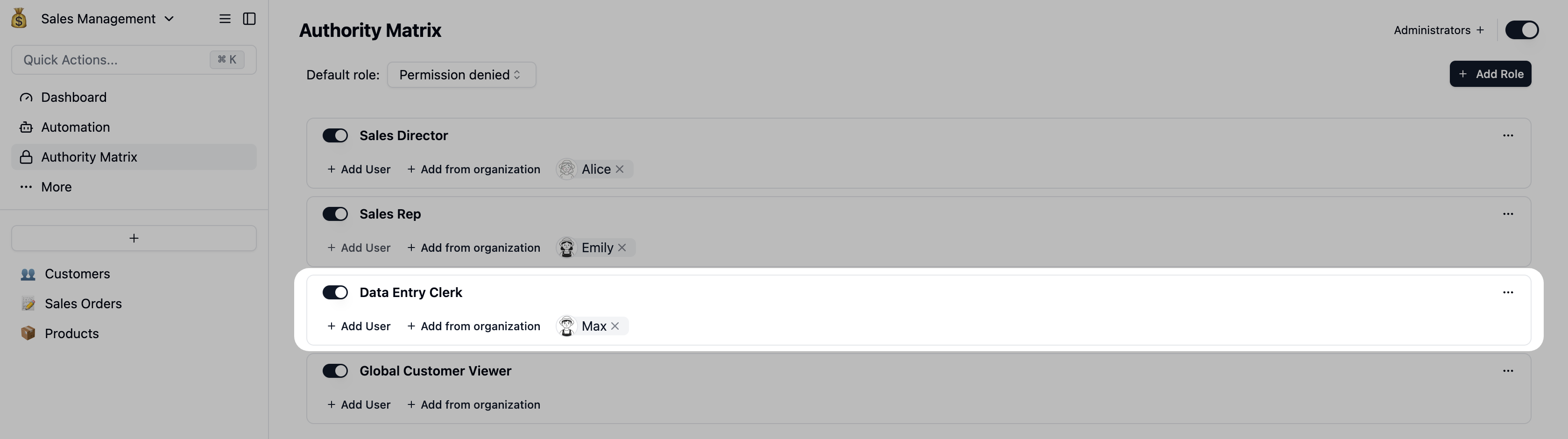Toggle off the Sales Director role
Screen dimensions: 1568x439
point(335,135)
